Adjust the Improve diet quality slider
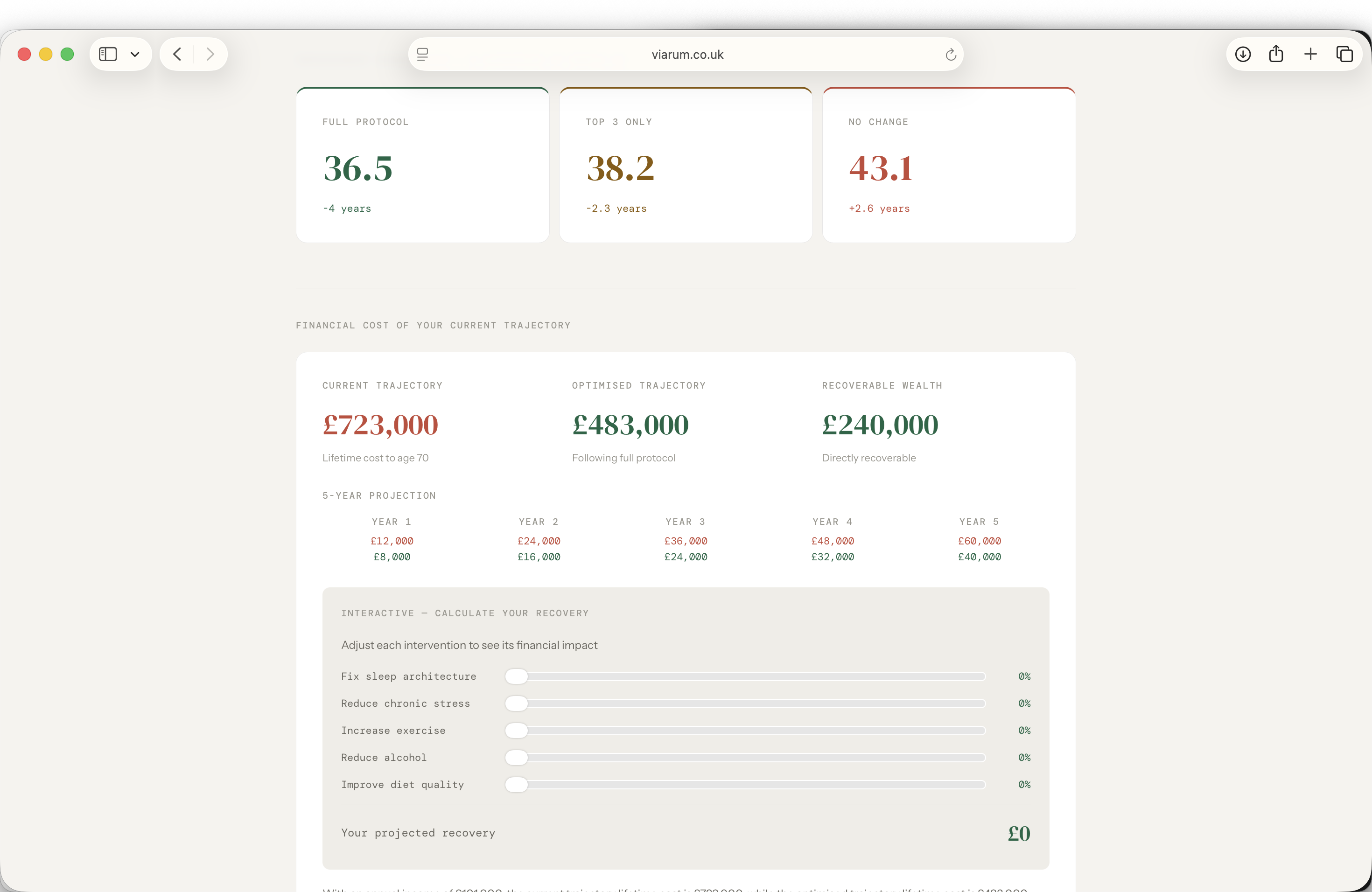The height and width of the screenshot is (892, 1372). coord(745,785)
